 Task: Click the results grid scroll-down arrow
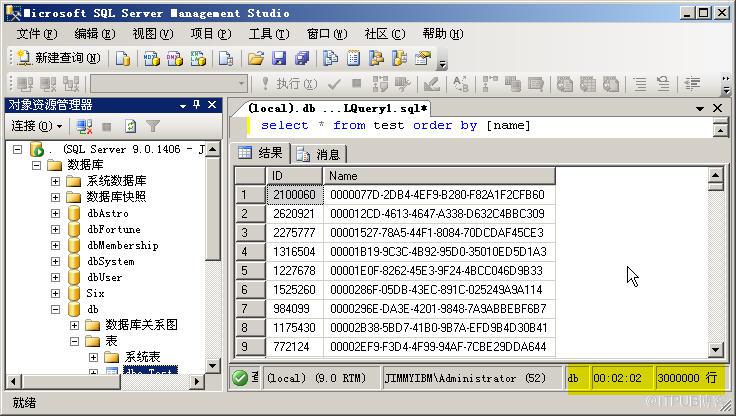[x=715, y=349]
